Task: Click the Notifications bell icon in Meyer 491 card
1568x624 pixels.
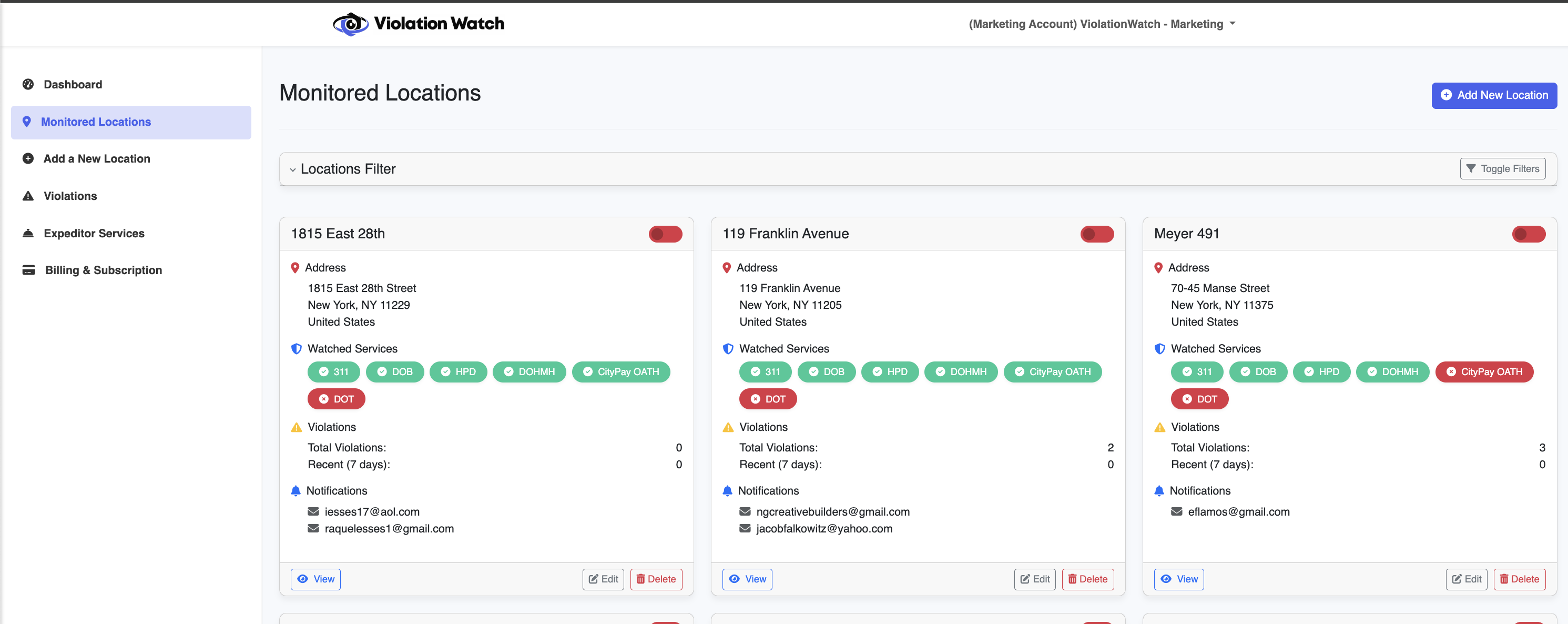Action: coord(1159,491)
